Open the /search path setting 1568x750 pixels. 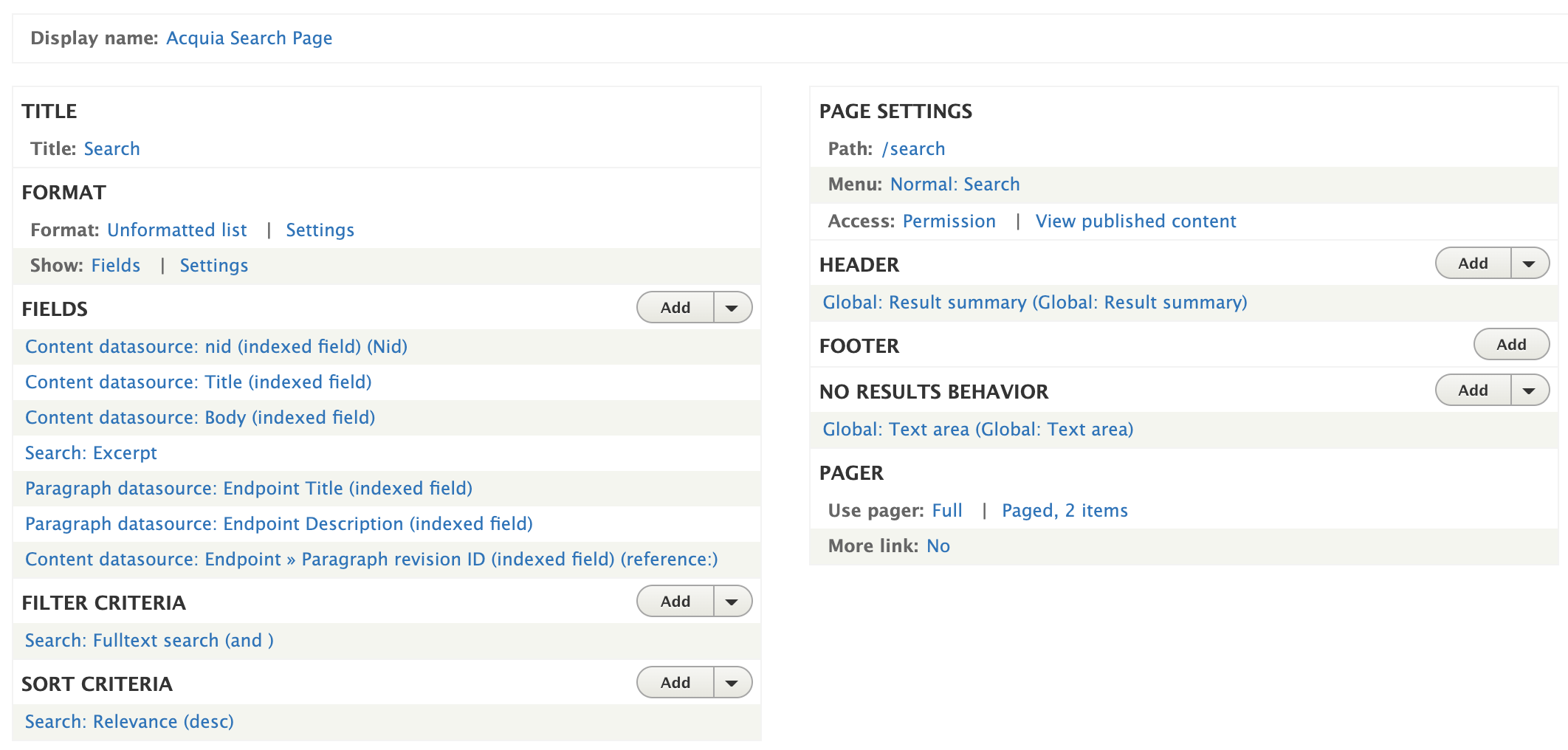913,149
